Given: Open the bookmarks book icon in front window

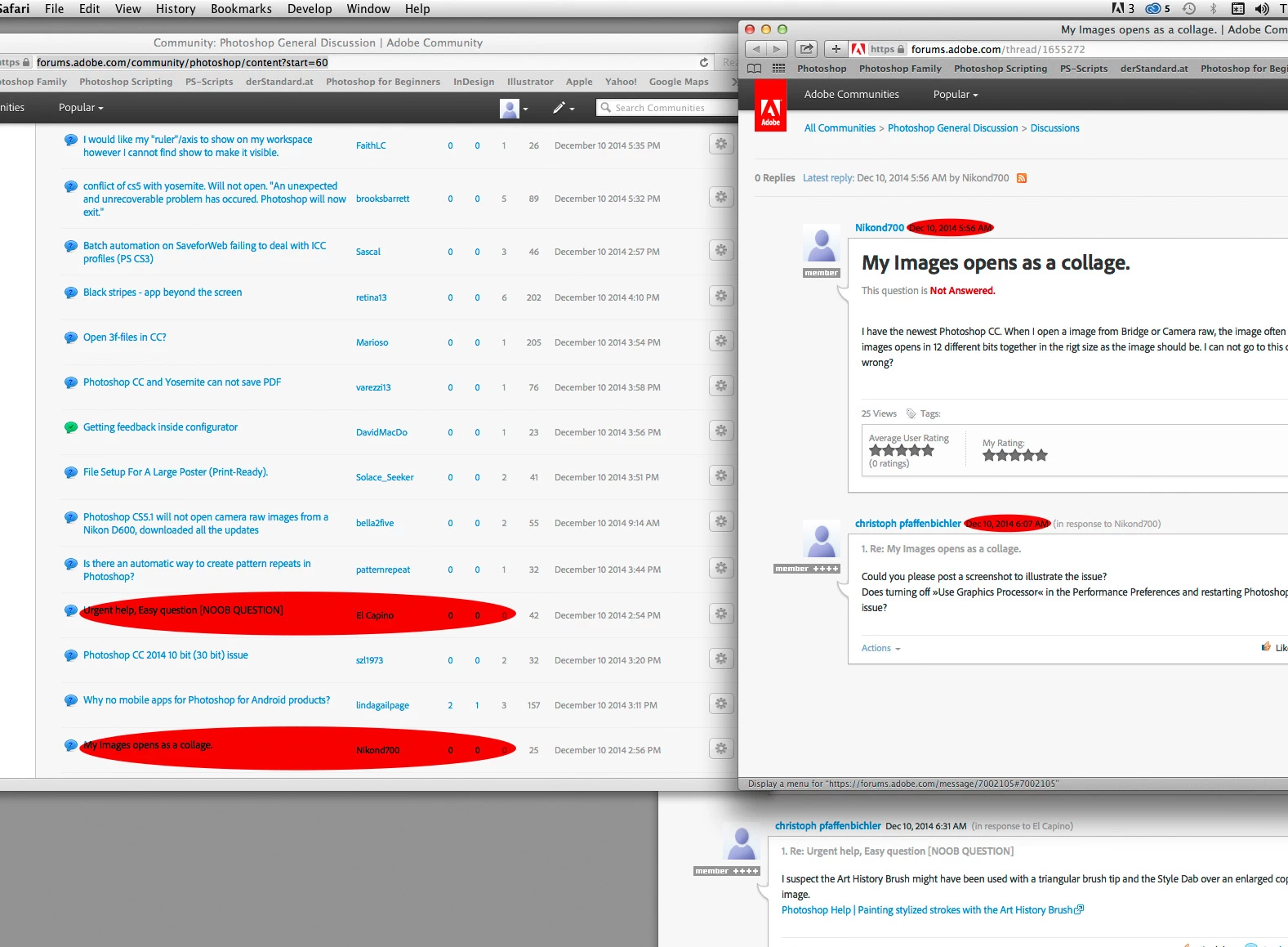Looking at the screenshot, I should 755,69.
